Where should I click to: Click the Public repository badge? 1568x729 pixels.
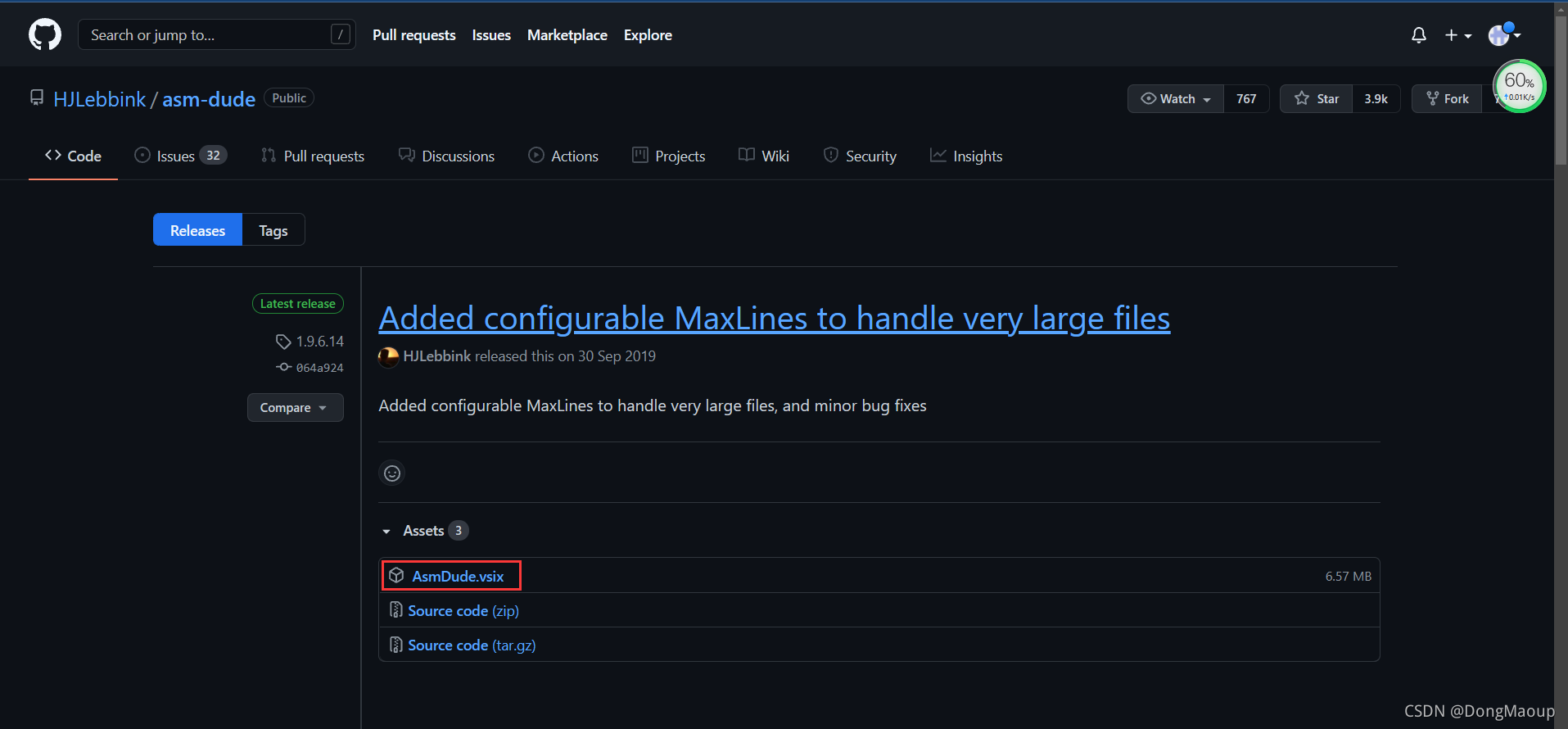coord(289,98)
